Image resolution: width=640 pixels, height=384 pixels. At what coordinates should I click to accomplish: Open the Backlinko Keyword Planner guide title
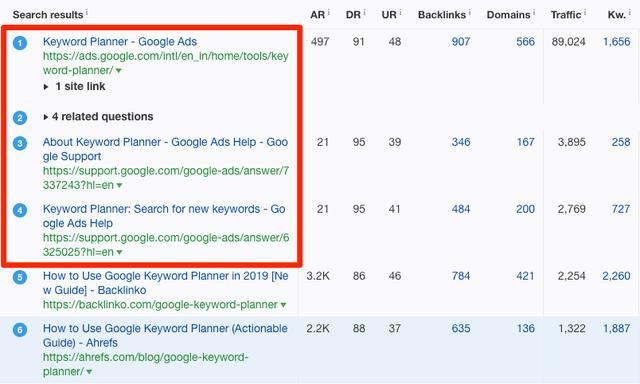[165, 283]
